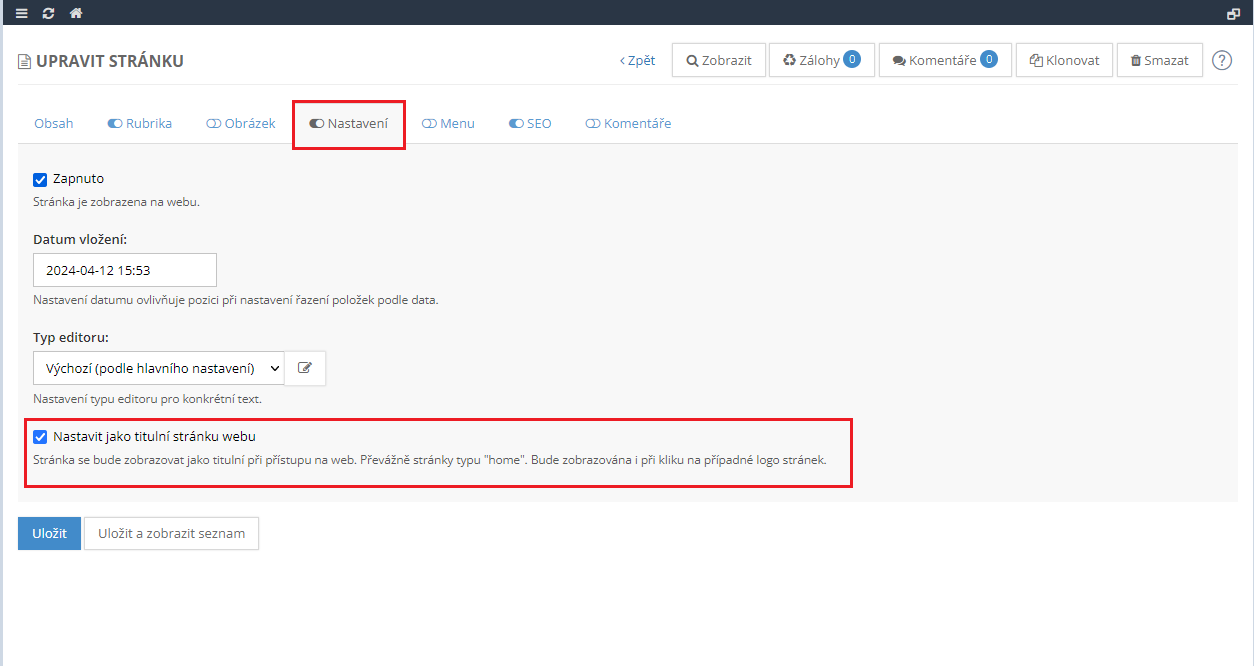Switch to the Rubrika tab

point(140,124)
